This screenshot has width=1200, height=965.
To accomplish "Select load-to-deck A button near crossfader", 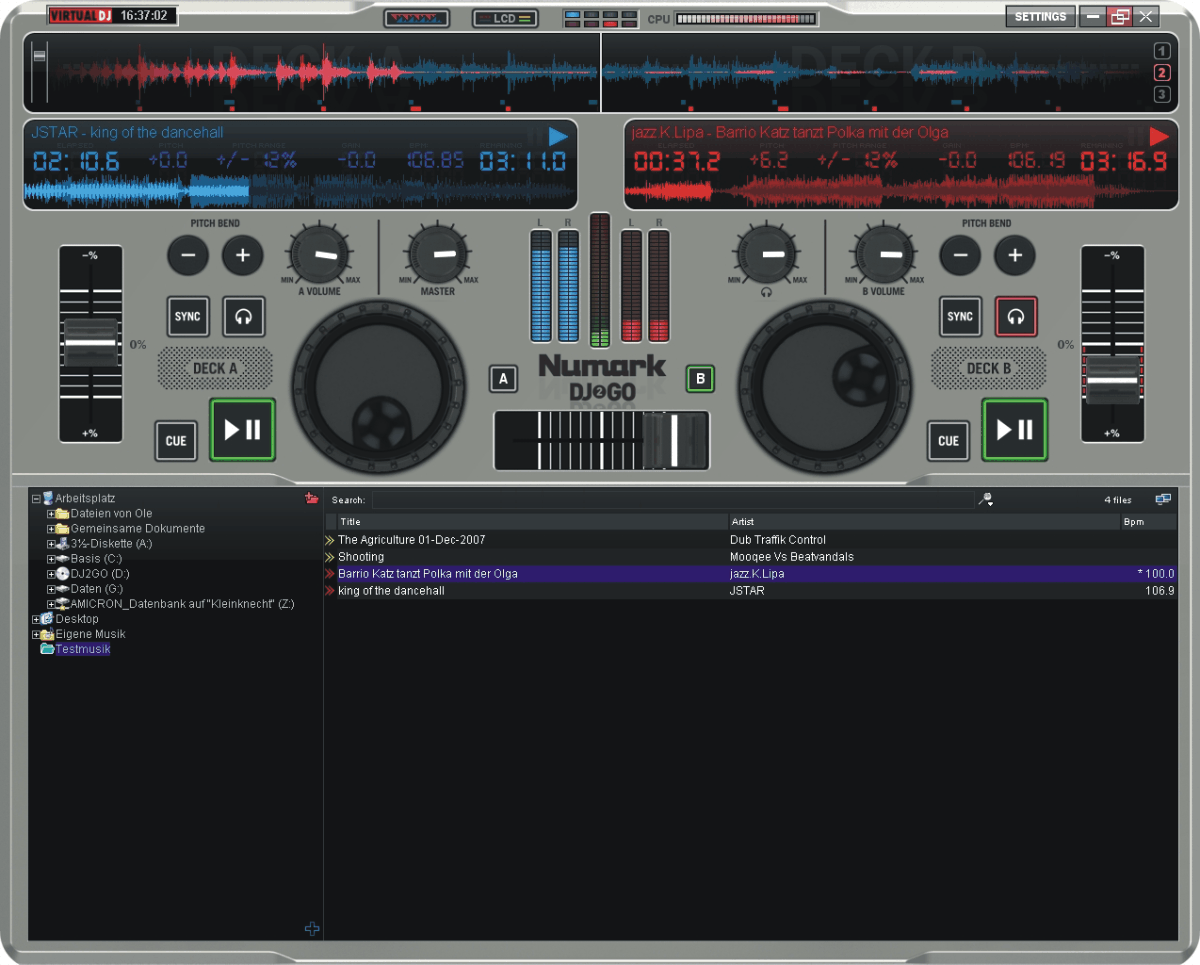I will point(503,379).
